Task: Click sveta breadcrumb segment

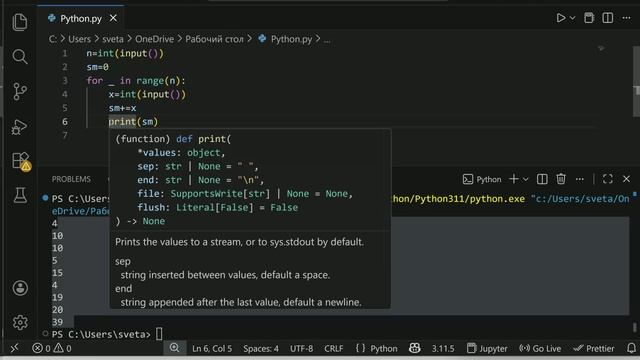Action: pyautogui.click(x=113, y=39)
